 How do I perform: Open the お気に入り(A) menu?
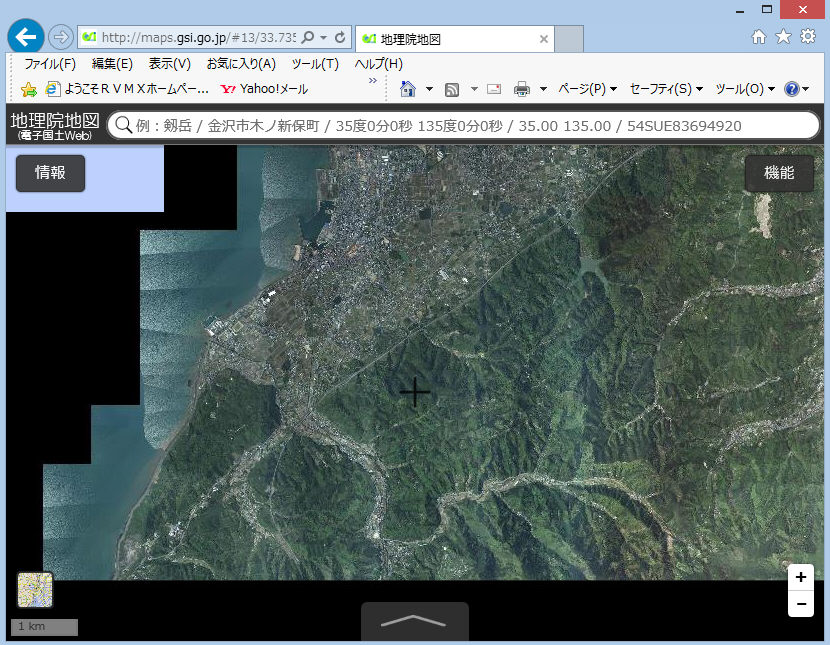coord(241,64)
